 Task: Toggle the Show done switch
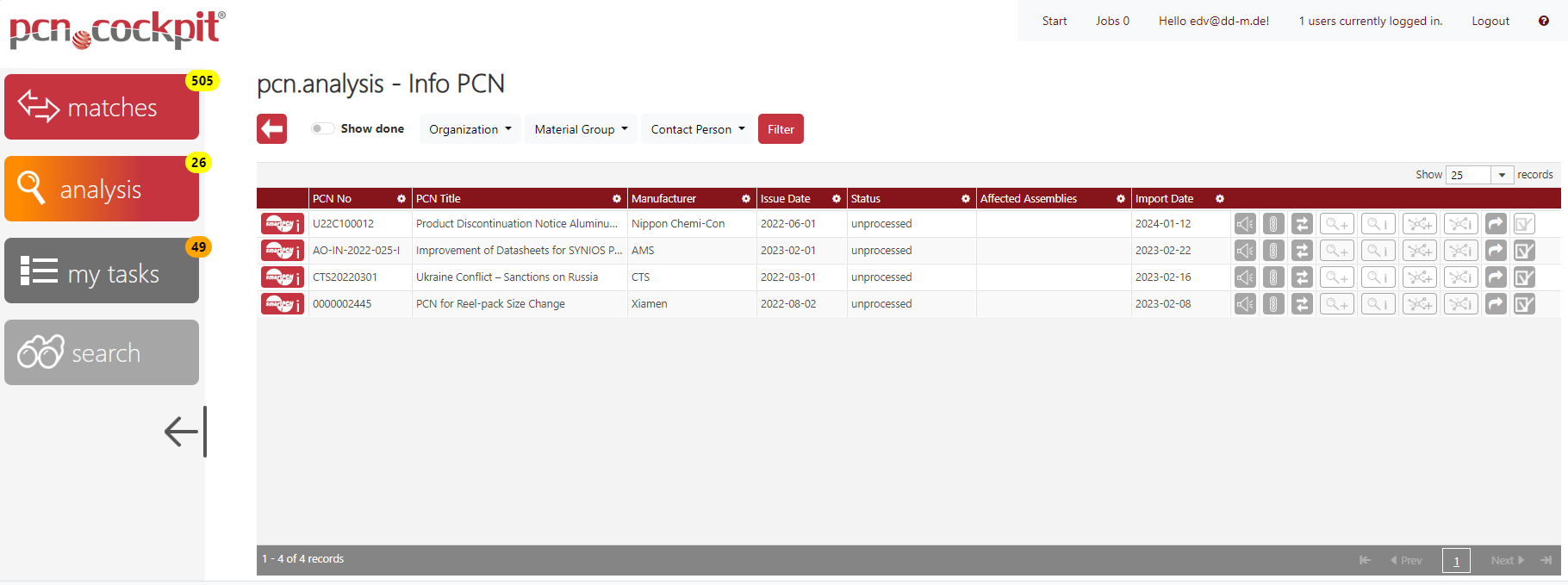tap(322, 128)
